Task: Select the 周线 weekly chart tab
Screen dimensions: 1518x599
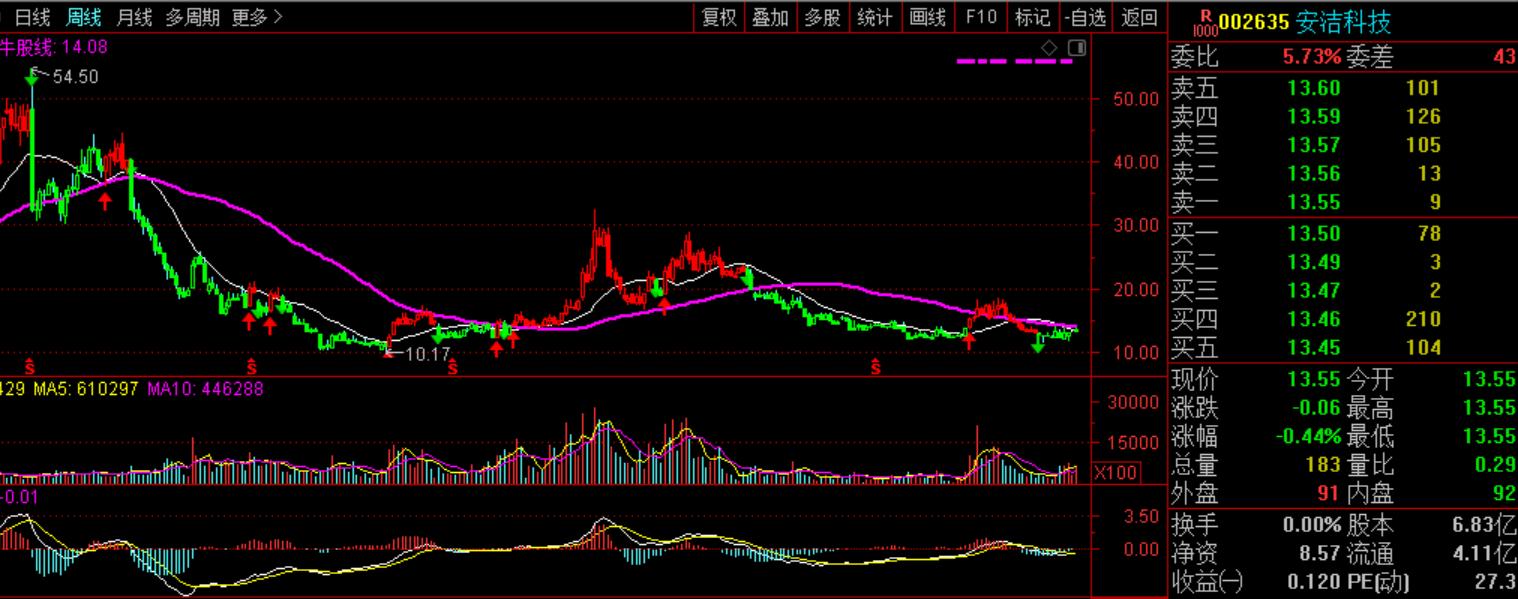Action: click(x=83, y=17)
